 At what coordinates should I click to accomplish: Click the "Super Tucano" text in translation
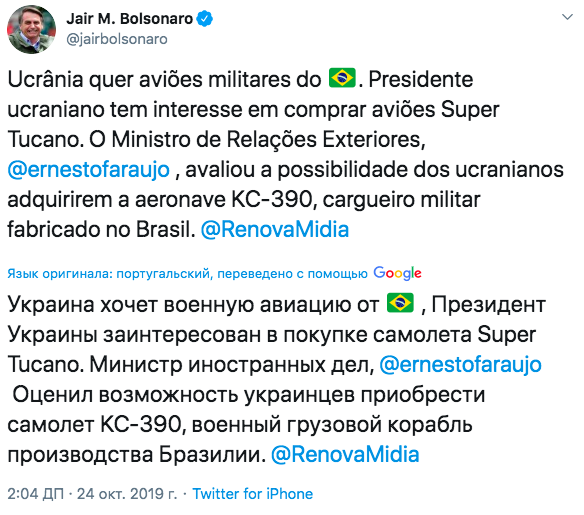click(x=272, y=349)
